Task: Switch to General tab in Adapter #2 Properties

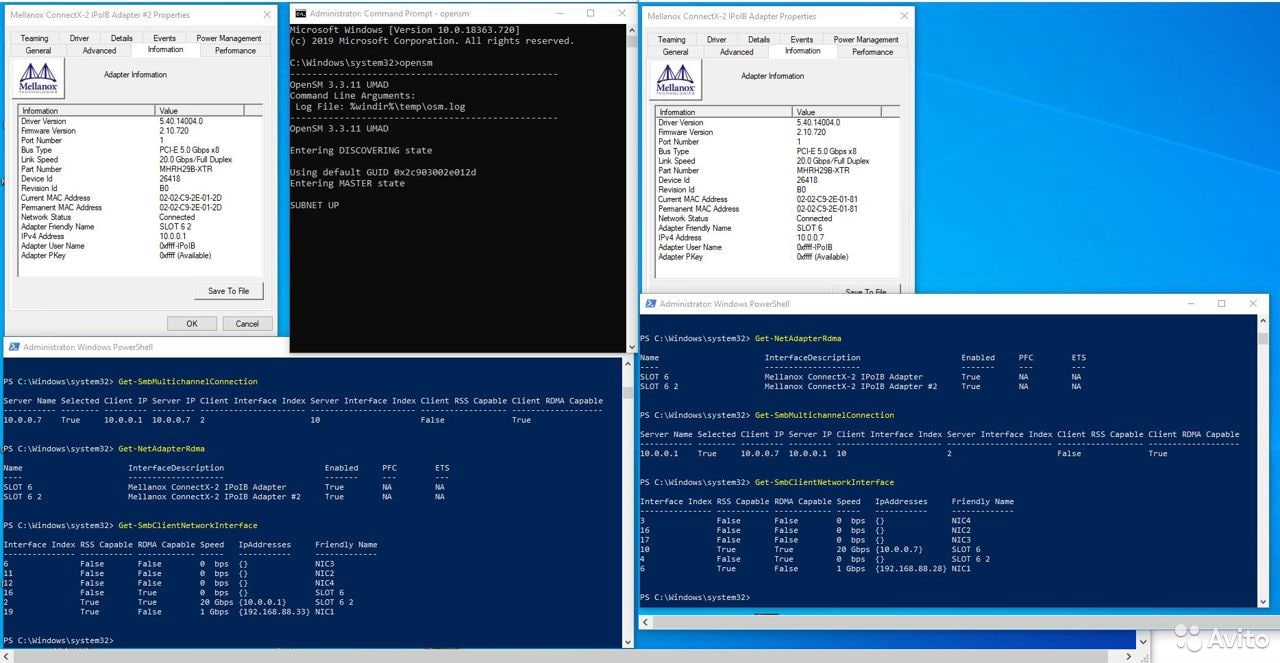Action: coord(39,50)
